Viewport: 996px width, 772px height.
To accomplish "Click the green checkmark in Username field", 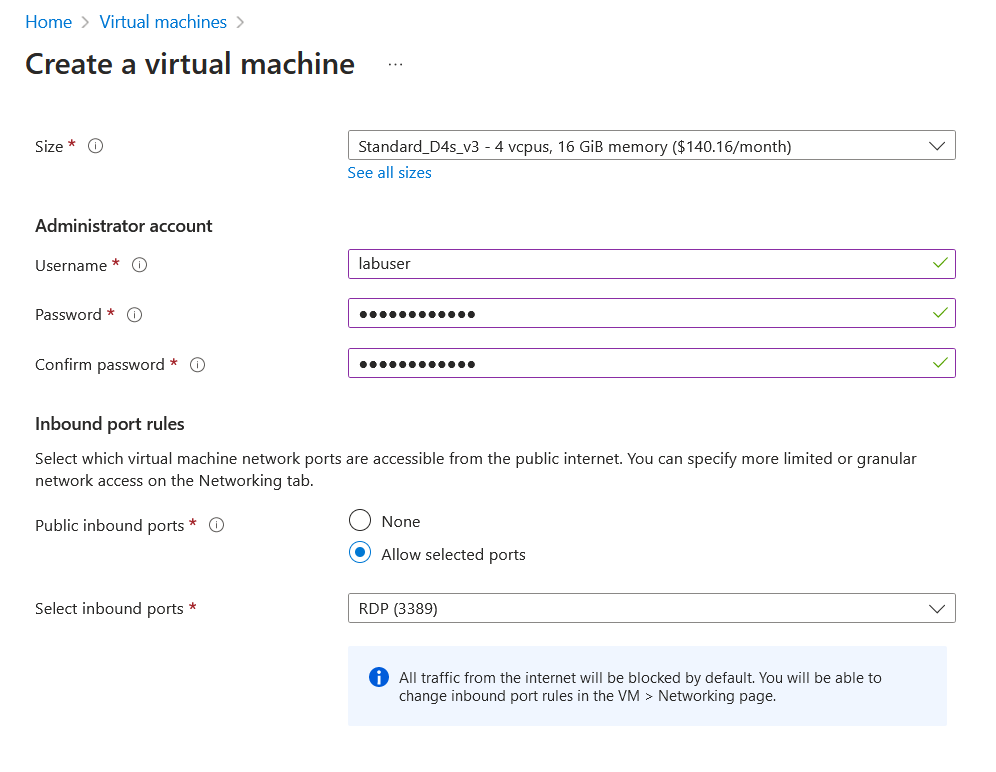I will (x=939, y=263).
